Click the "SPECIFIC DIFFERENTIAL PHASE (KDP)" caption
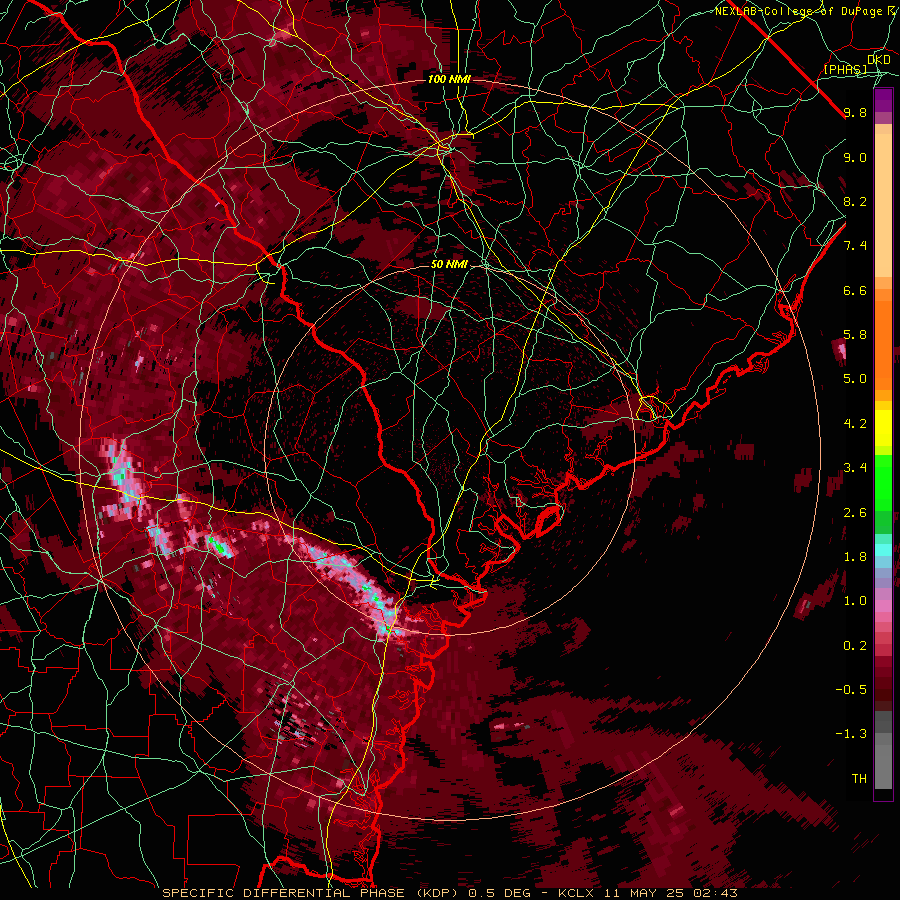Image resolution: width=900 pixels, height=900 pixels. point(313,893)
